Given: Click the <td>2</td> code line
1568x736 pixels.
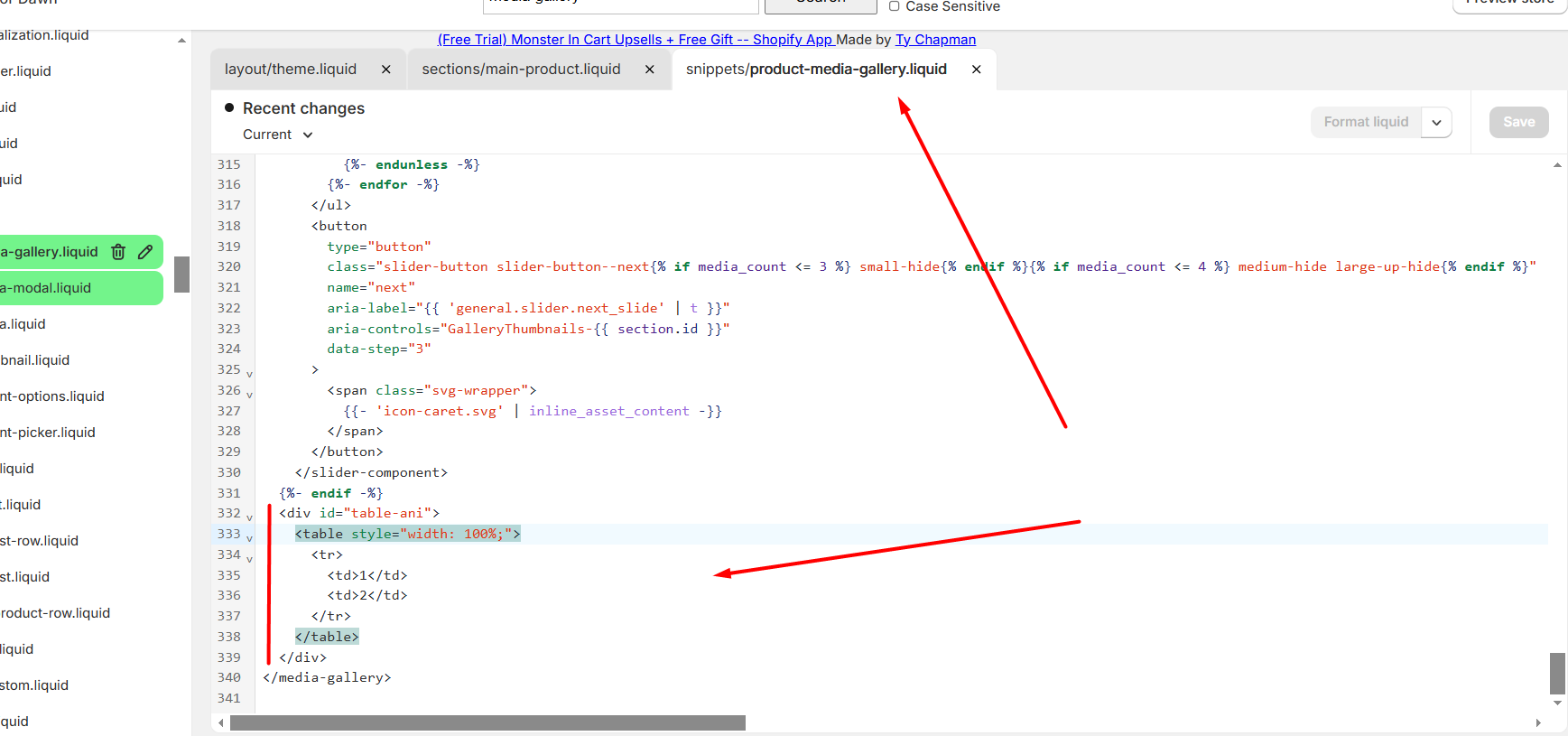Looking at the screenshot, I should click(367, 595).
